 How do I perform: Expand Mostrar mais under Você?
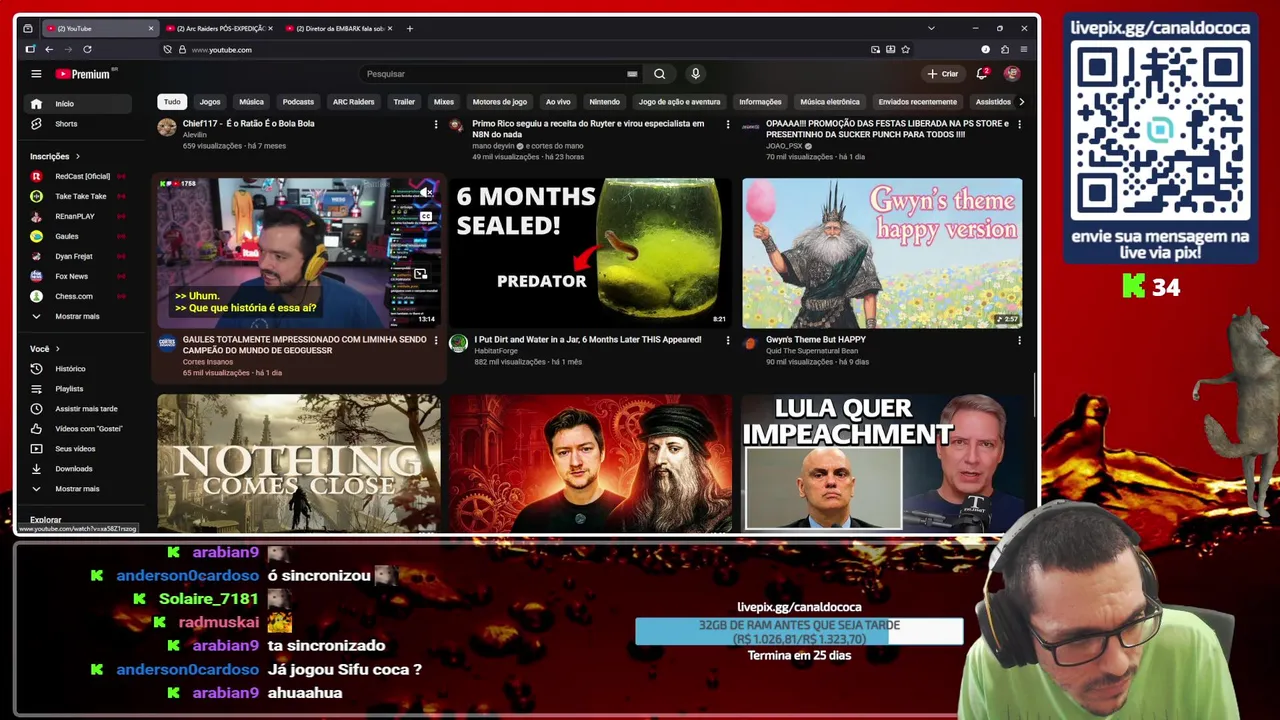tap(80, 489)
